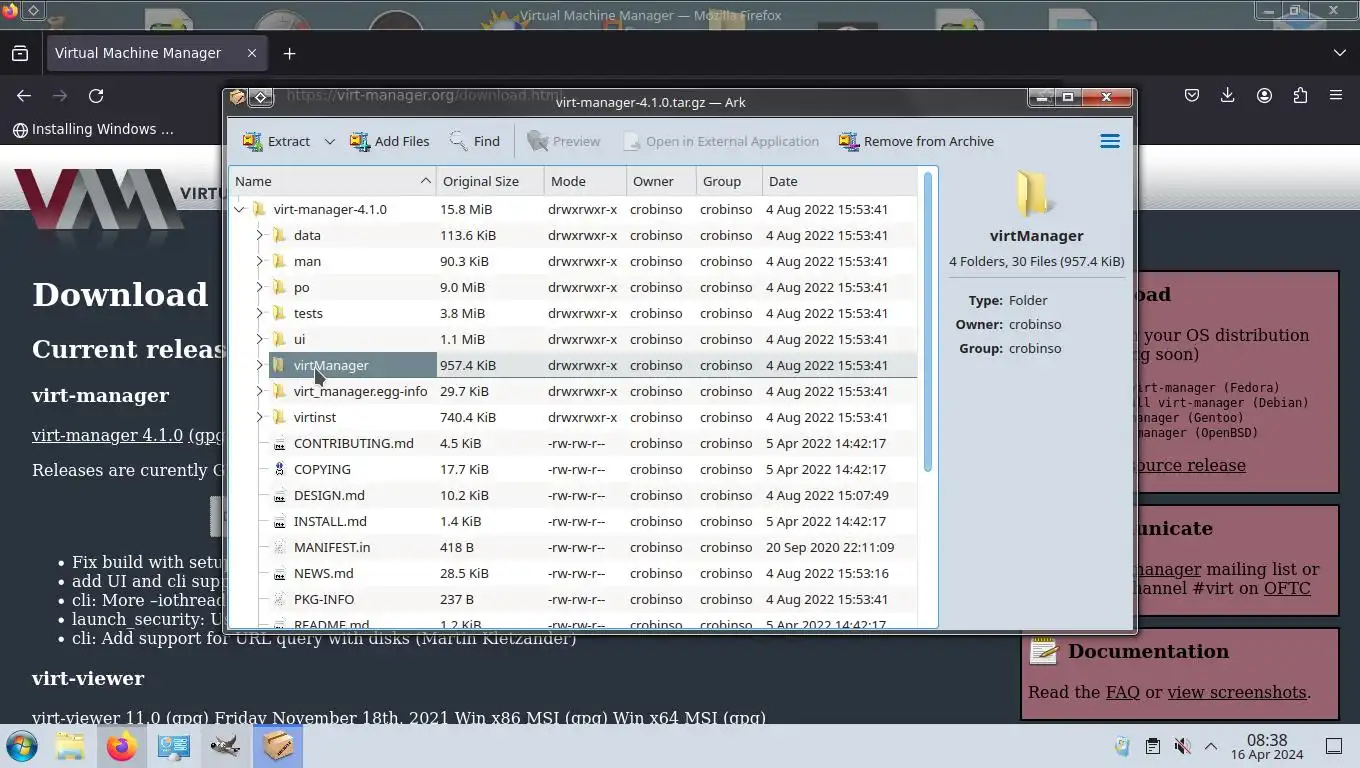Open Firefox application menu
The height and width of the screenshot is (768, 1360).
(1336, 95)
